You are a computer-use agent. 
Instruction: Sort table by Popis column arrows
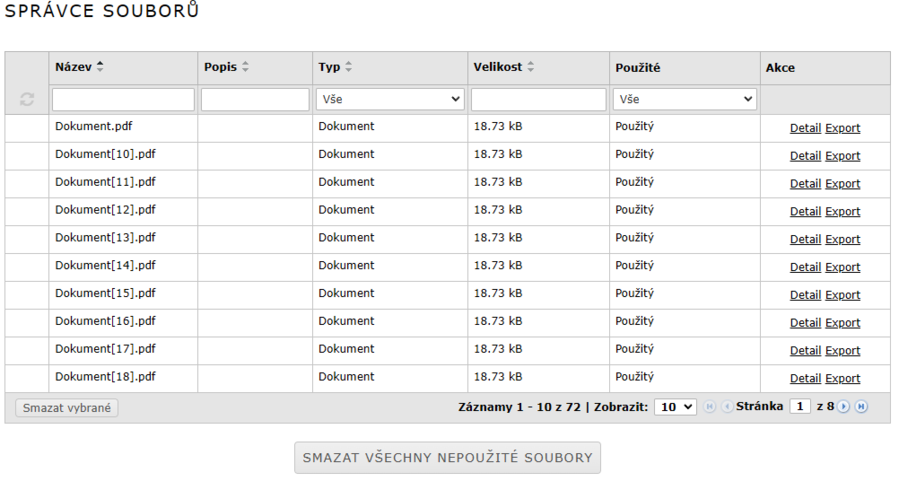point(245,67)
